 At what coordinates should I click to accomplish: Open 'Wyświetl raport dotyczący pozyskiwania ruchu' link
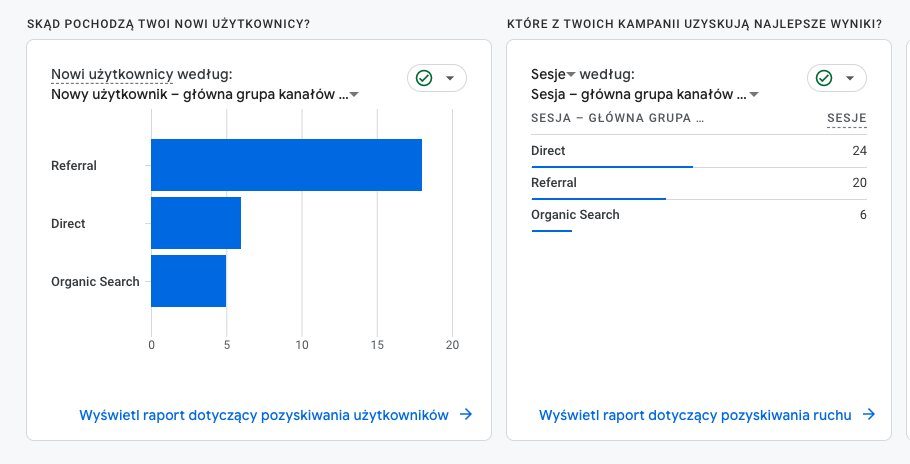point(695,415)
